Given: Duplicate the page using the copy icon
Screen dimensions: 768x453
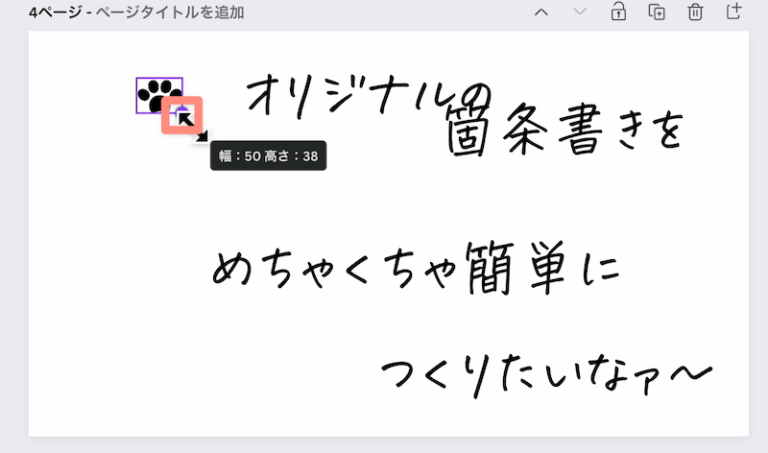Looking at the screenshot, I should [657, 12].
